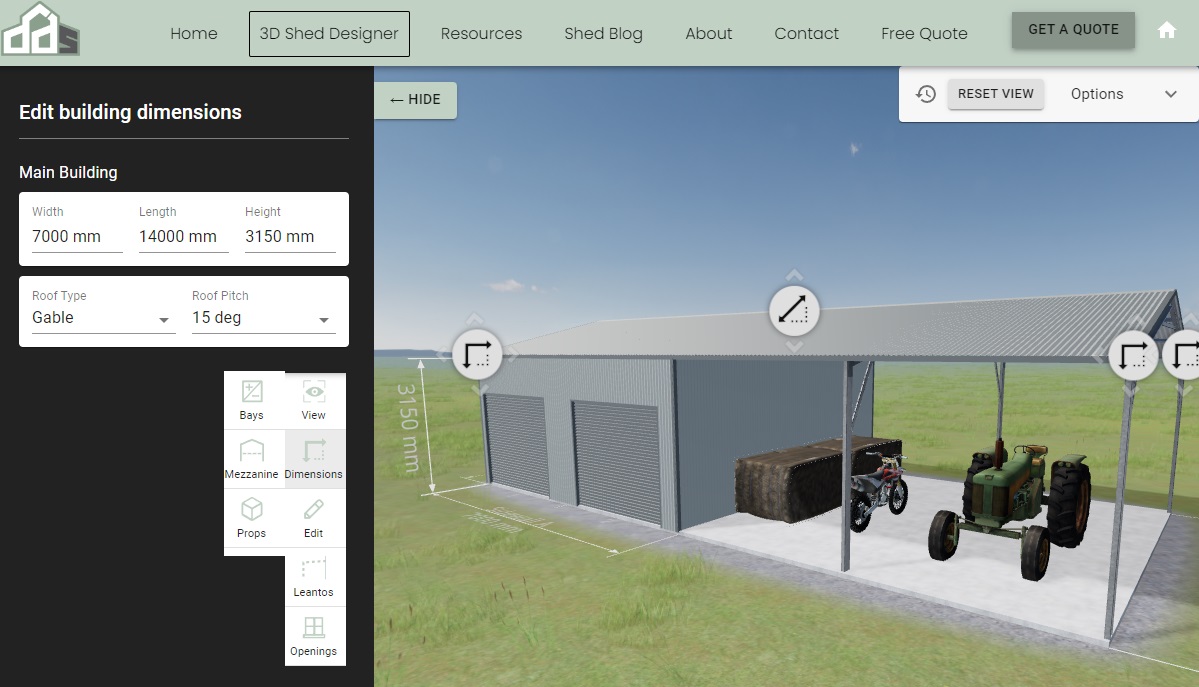
Task: Expand the Options menu chevron
Action: (x=1170, y=94)
